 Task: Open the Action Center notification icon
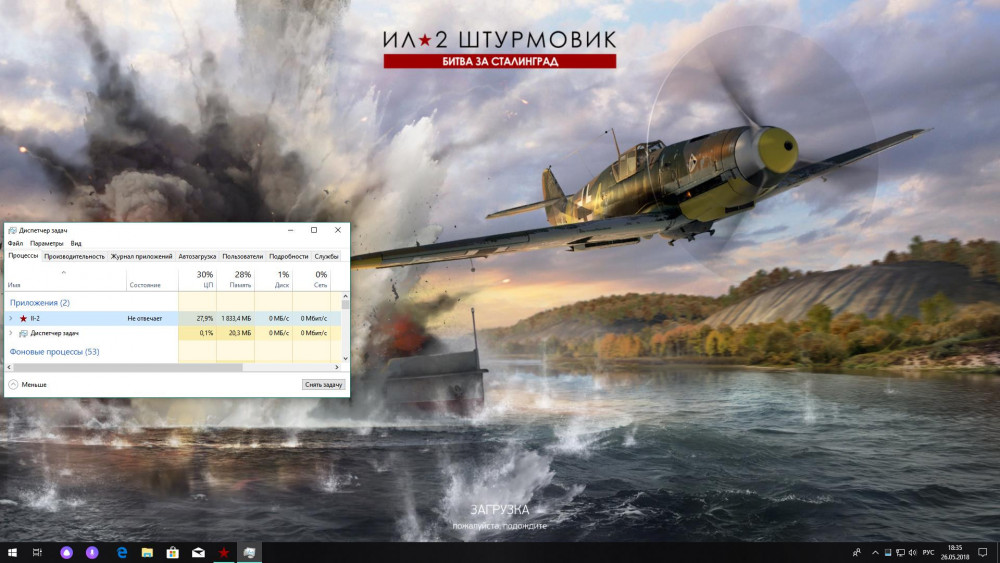coord(983,552)
